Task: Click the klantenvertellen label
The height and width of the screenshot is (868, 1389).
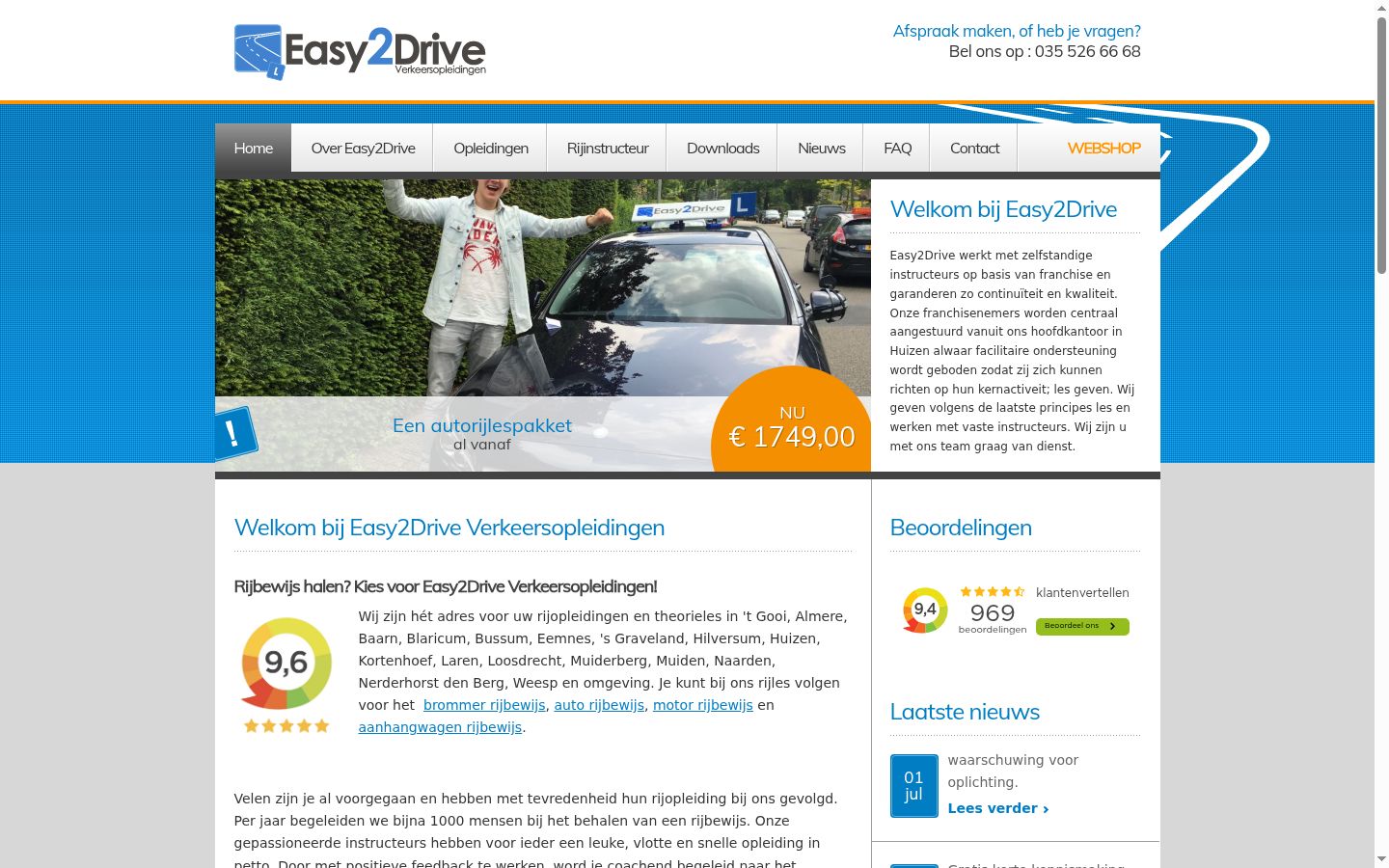Action: tap(1082, 593)
